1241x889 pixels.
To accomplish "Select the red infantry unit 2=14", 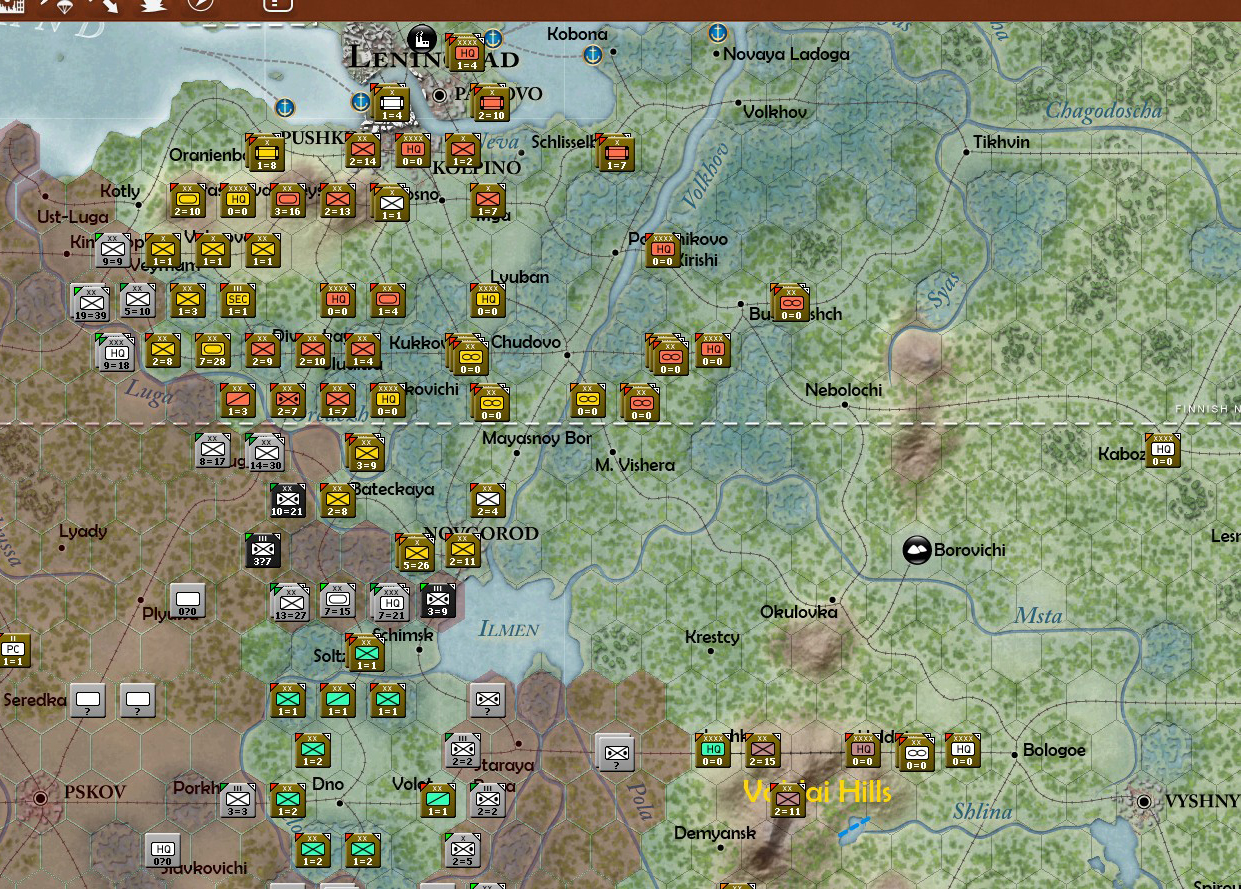I will point(363,150).
